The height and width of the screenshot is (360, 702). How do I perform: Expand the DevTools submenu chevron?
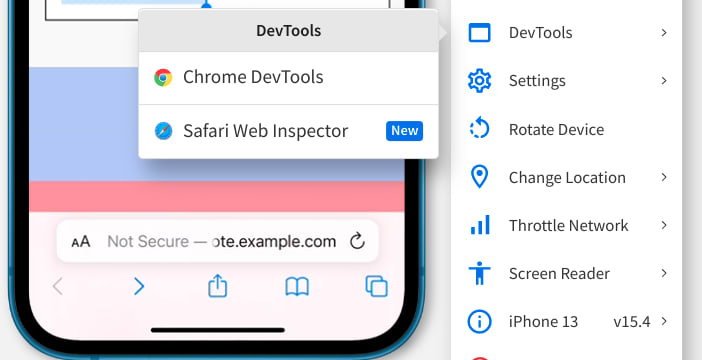pyautogui.click(x=664, y=33)
